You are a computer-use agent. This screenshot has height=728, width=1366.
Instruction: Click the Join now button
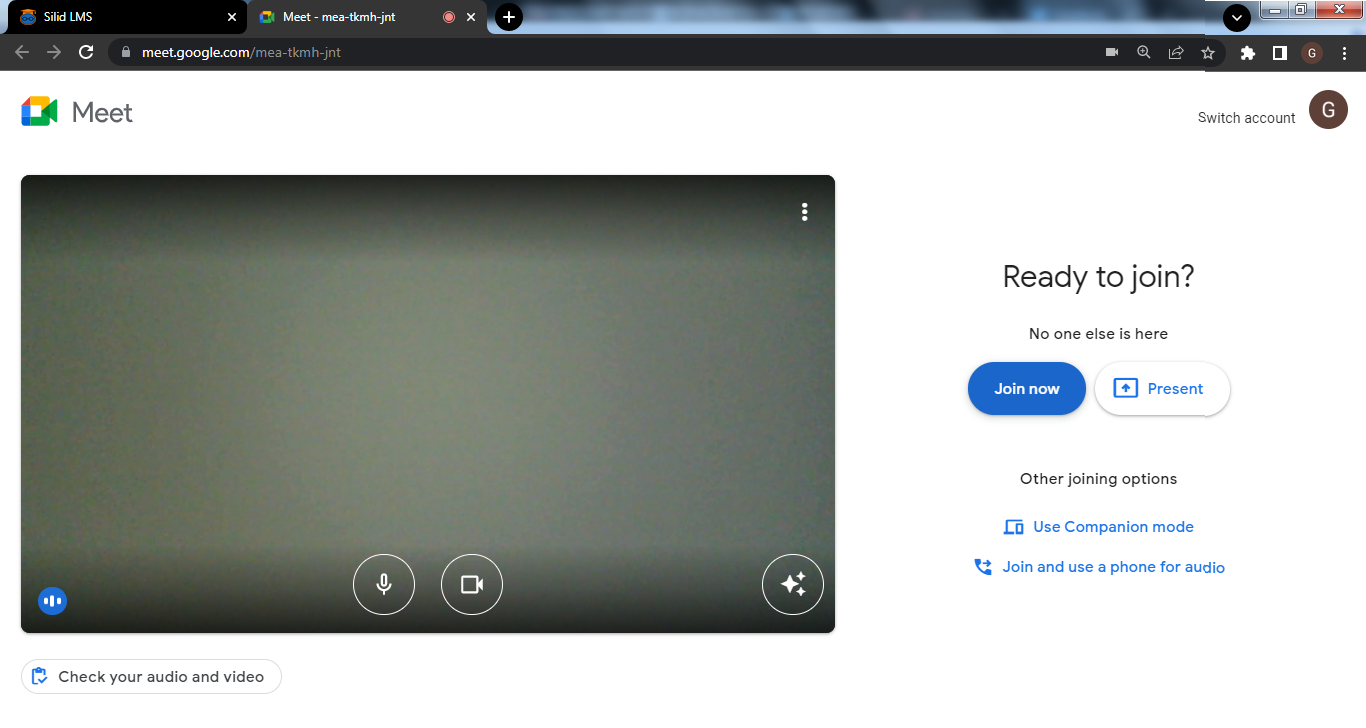coord(1026,389)
